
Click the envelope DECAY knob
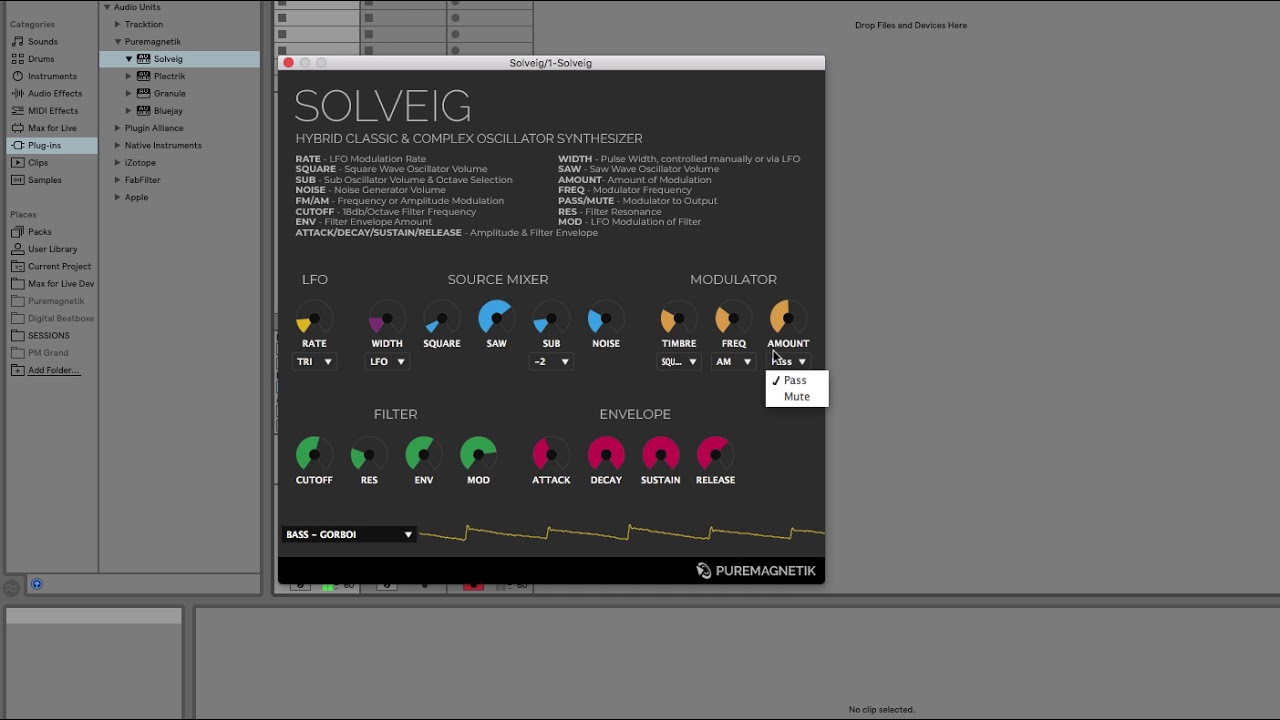[x=606, y=454]
